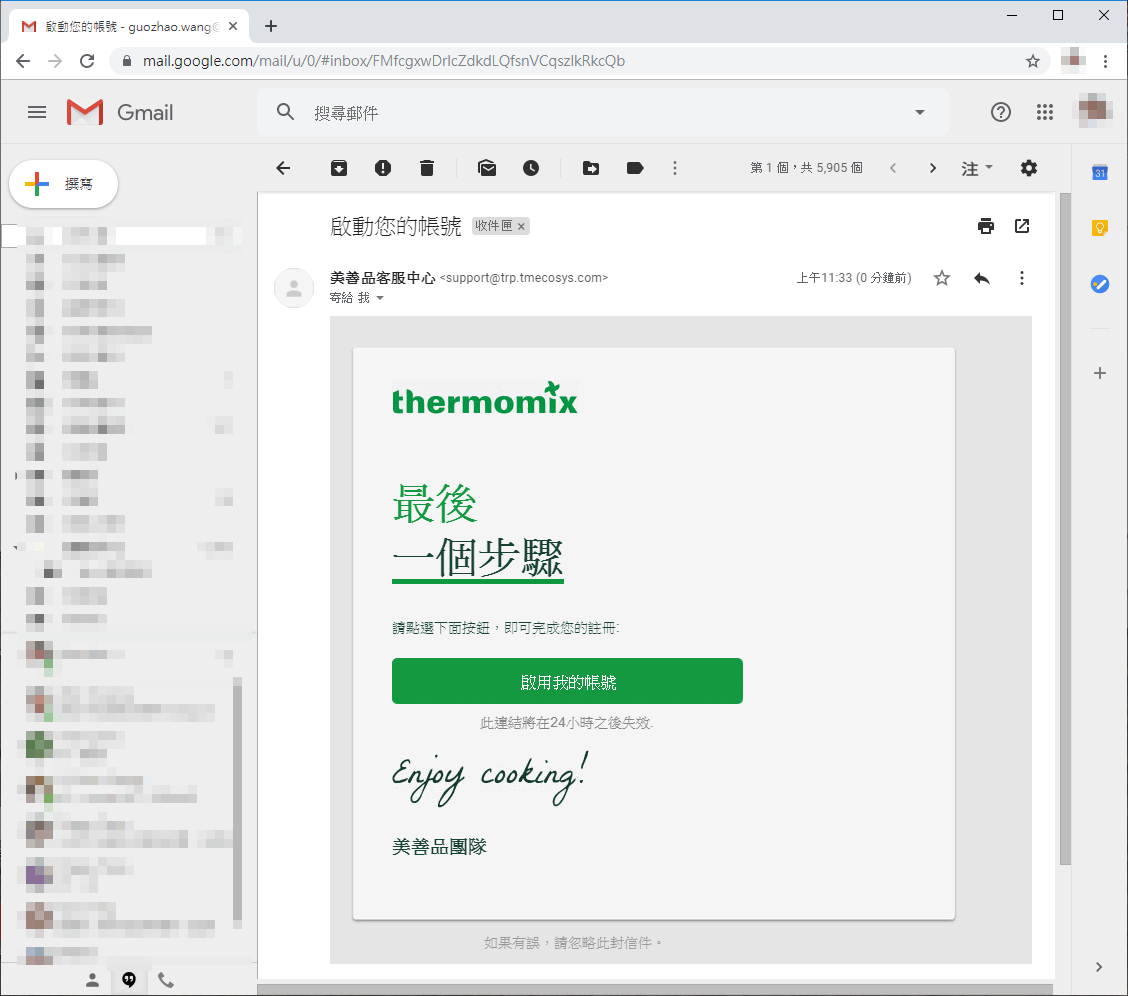Delete the open email
Screen dimensions: 1128x996
click(427, 168)
